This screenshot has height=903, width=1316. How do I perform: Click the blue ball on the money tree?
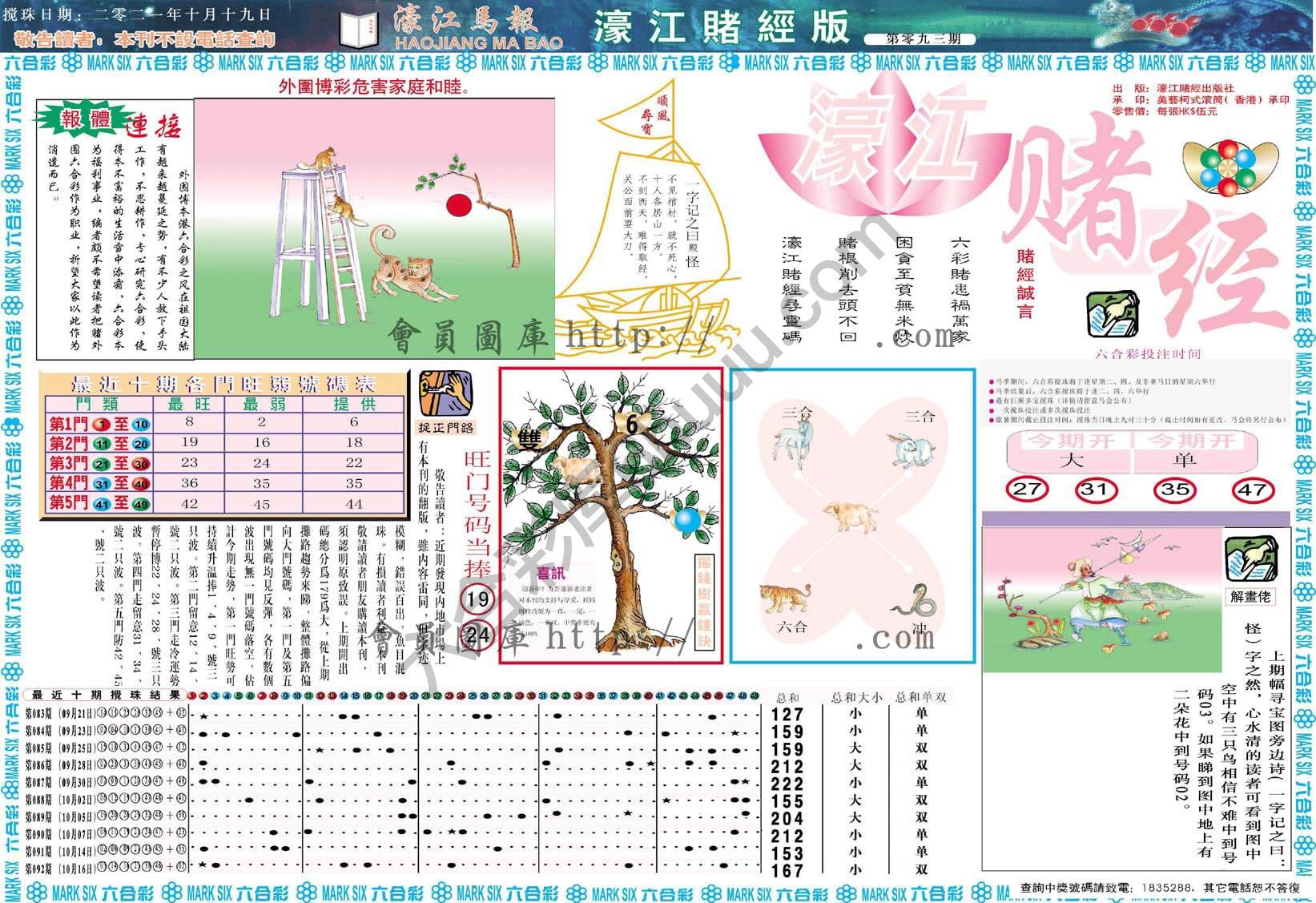[686, 519]
